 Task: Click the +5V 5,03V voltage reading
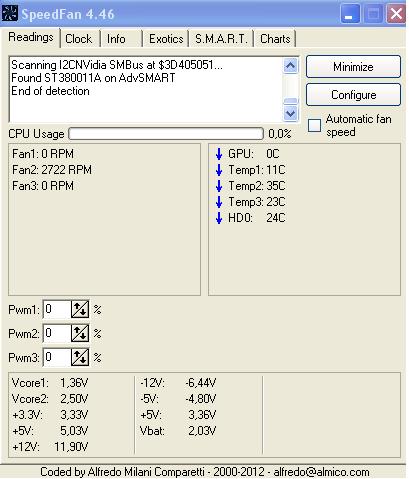pos(50,431)
